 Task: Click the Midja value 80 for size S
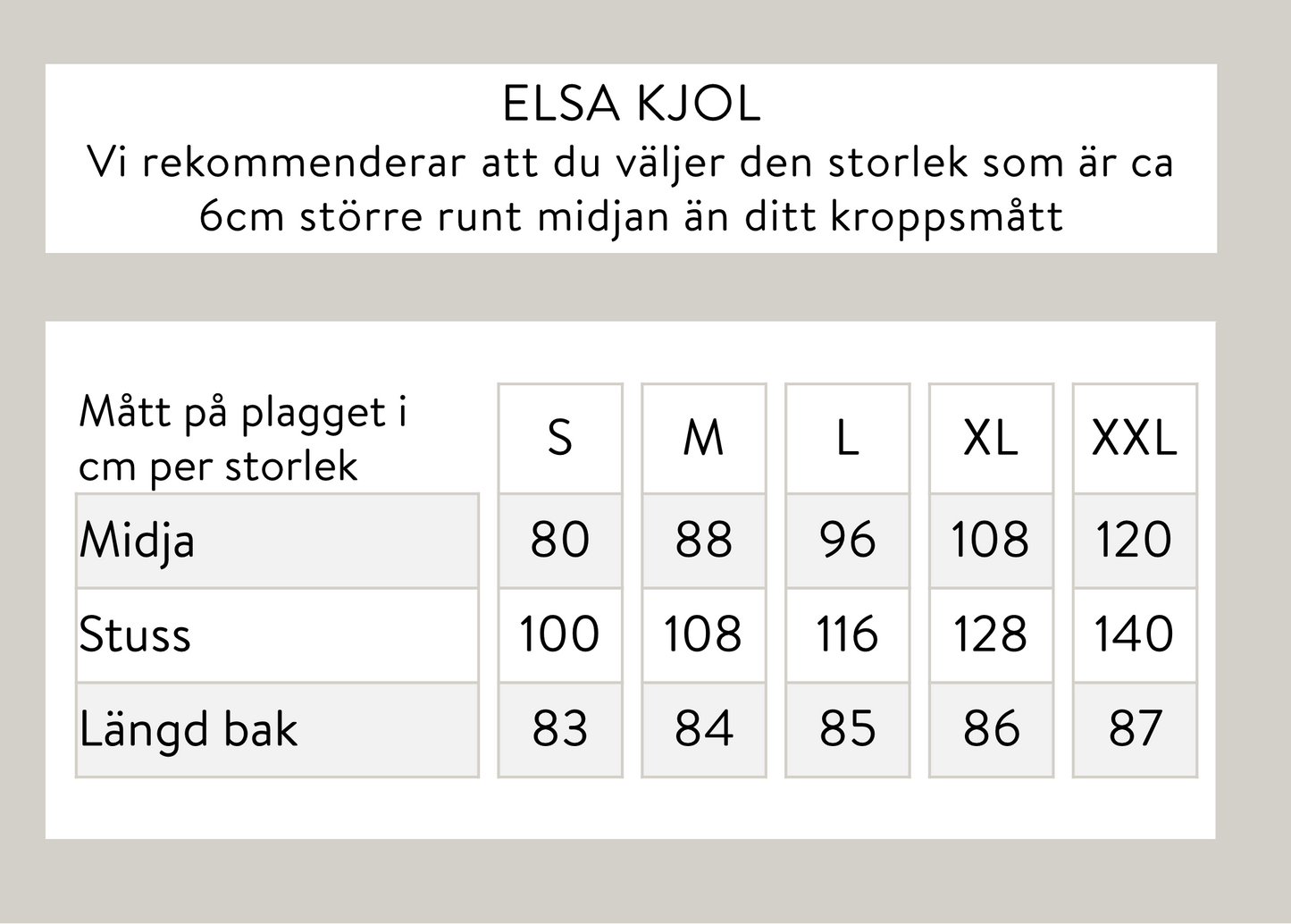coord(560,540)
